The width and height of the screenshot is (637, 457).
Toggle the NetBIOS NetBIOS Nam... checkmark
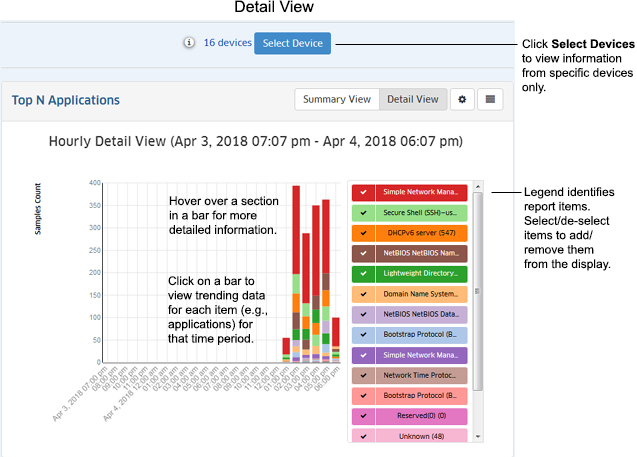tap(364, 254)
